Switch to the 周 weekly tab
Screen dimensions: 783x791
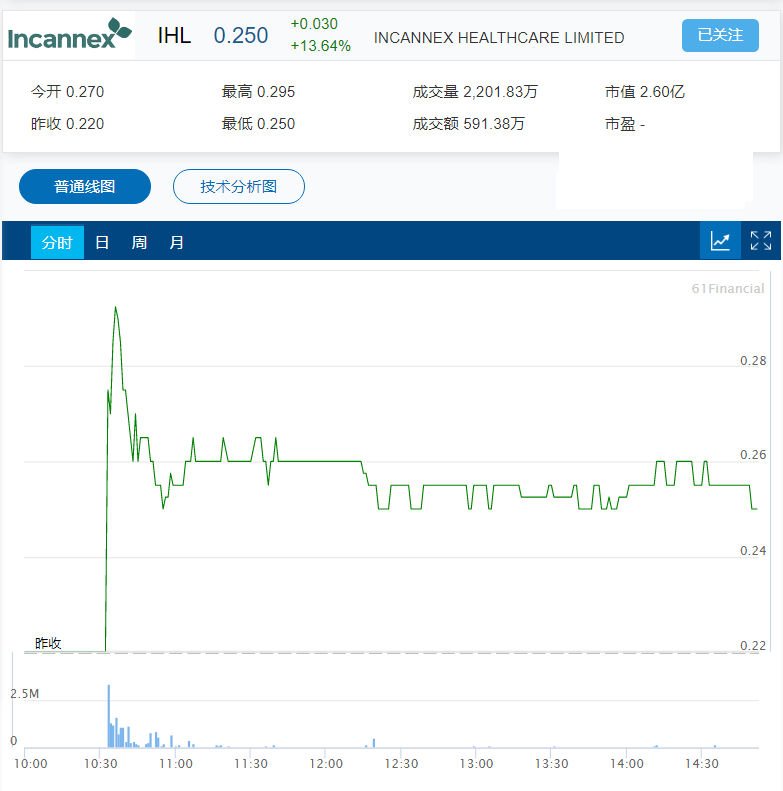pos(139,242)
